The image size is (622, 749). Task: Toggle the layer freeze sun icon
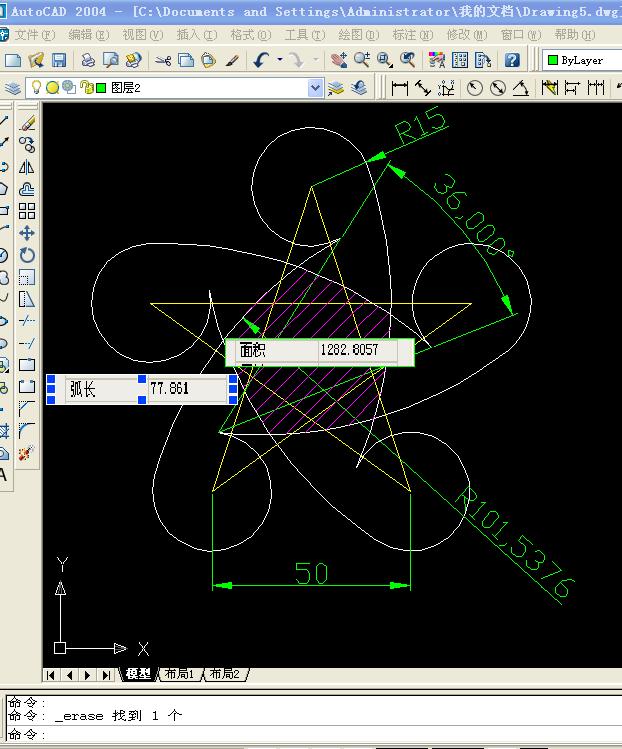(x=52, y=87)
